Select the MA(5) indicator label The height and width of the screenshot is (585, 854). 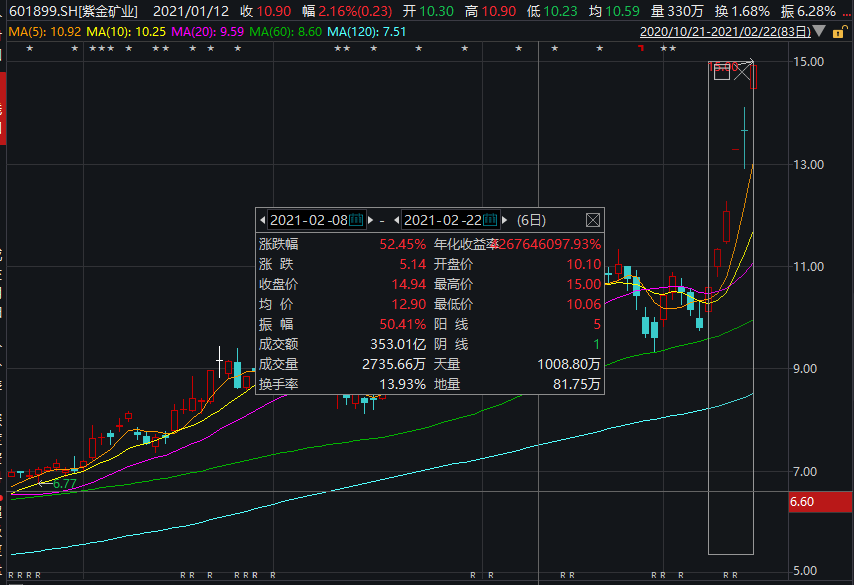coord(45,32)
